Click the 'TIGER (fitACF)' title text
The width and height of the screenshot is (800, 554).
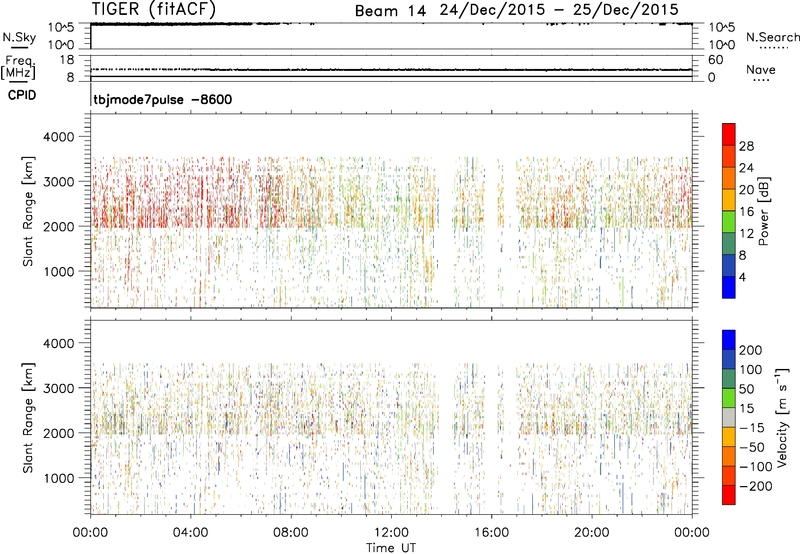[154, 9]
